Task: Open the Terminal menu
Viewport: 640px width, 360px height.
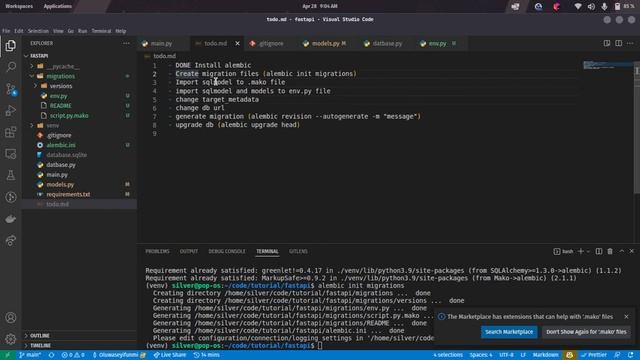Action: pyautogui.click(x=101, y=31)
